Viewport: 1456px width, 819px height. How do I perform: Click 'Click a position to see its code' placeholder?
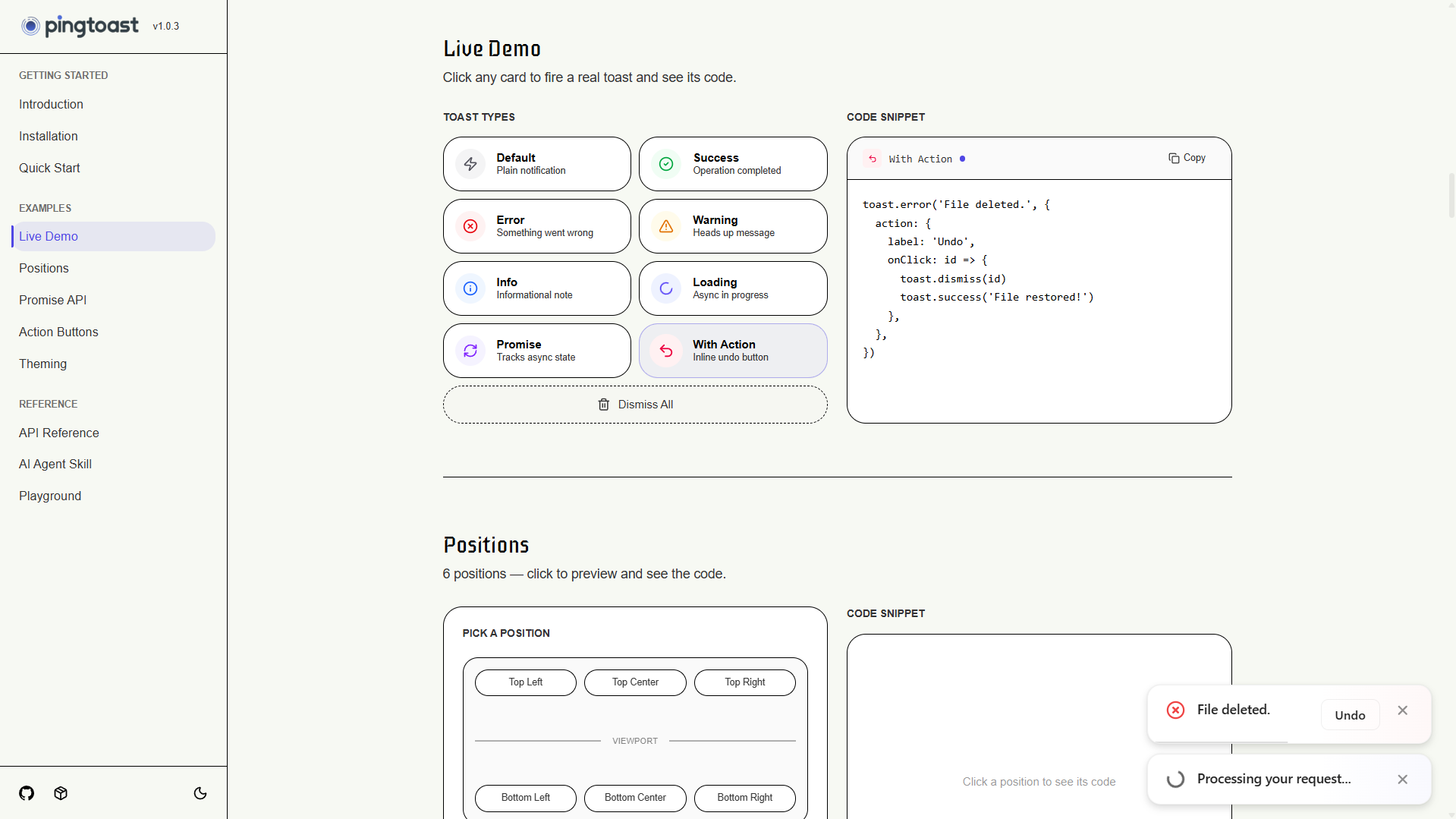pyautogui.click(x=1039, y=782)
